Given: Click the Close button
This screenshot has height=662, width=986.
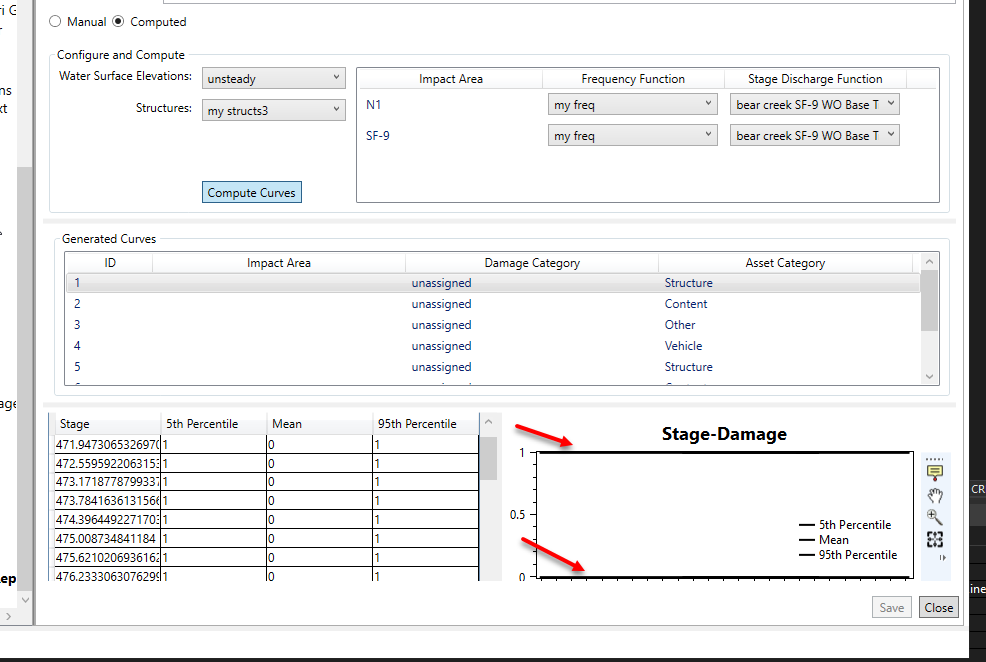Looking at the screenshot, I should click(938, 607).
